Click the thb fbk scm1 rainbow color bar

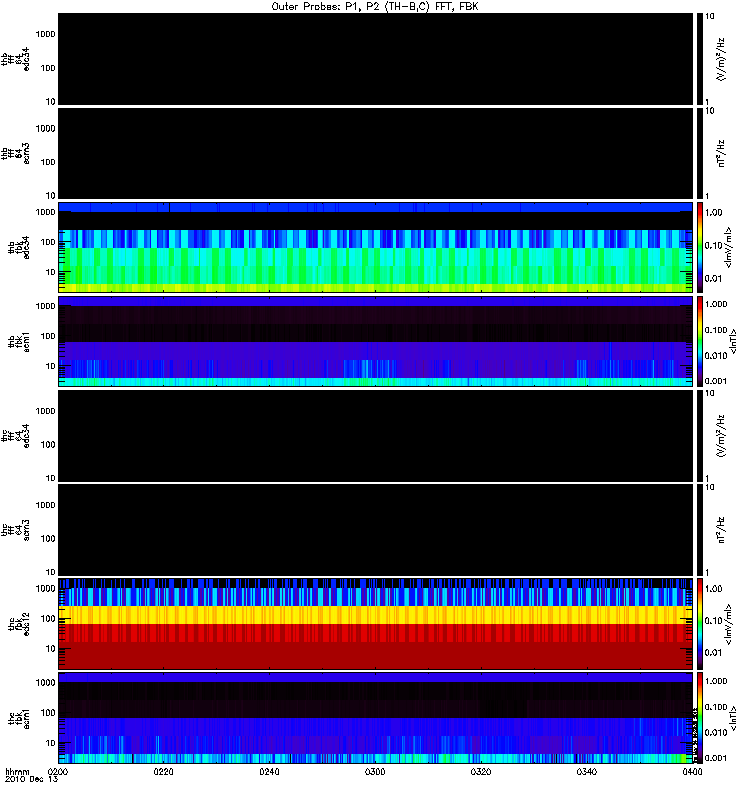(700, 341)
